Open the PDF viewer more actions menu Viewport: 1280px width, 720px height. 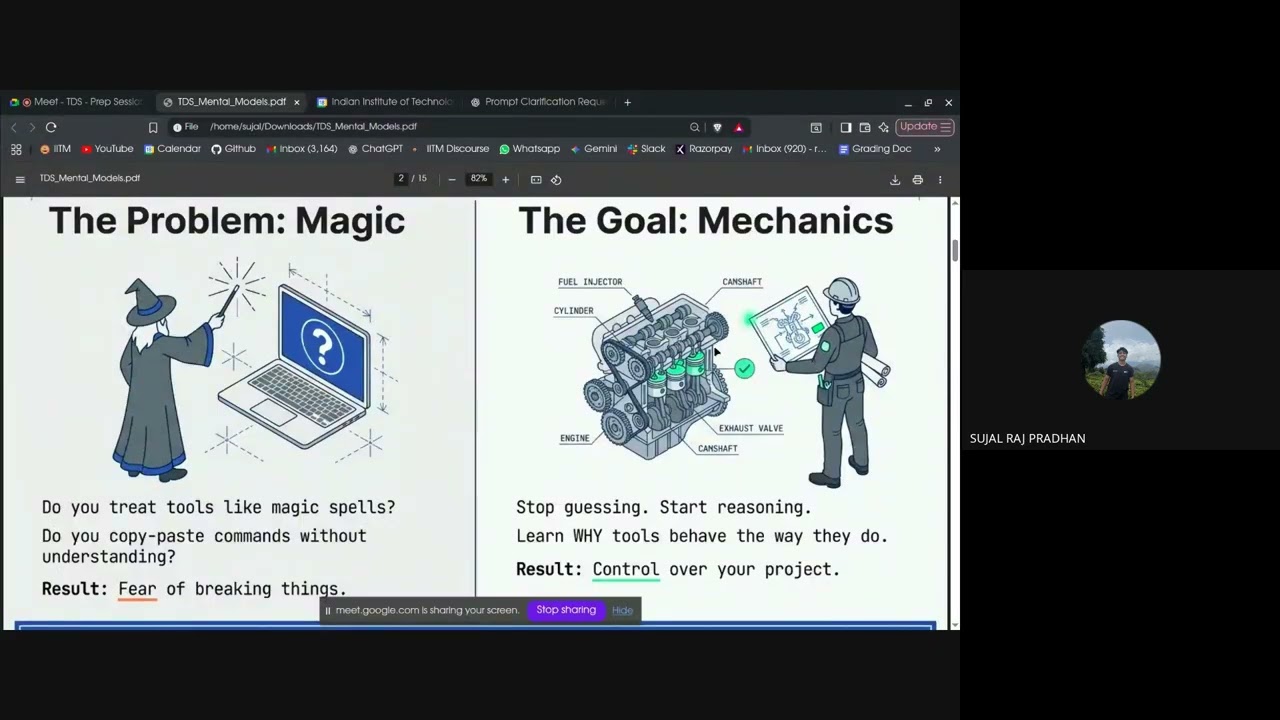point(940,180)
